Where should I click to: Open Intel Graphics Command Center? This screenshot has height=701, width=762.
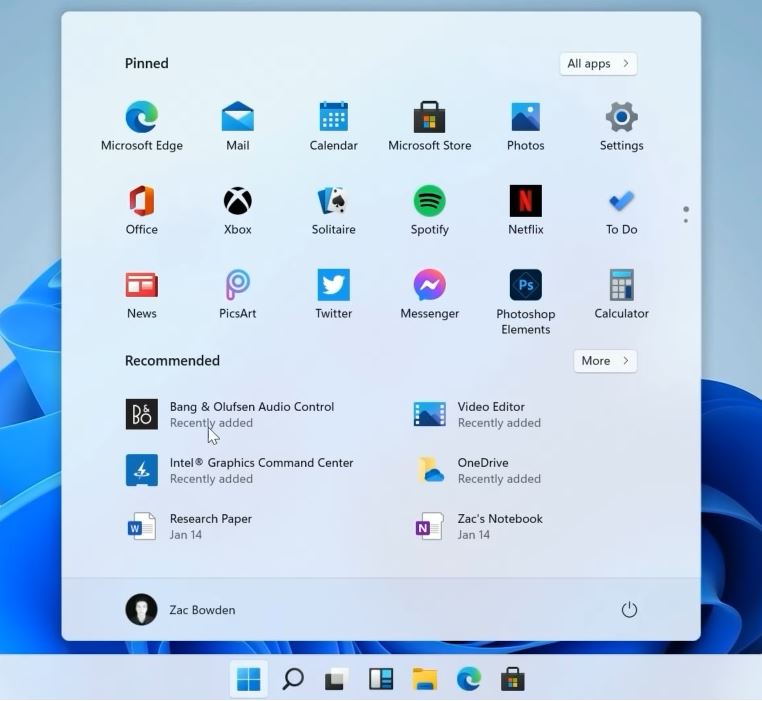[240, 470]
